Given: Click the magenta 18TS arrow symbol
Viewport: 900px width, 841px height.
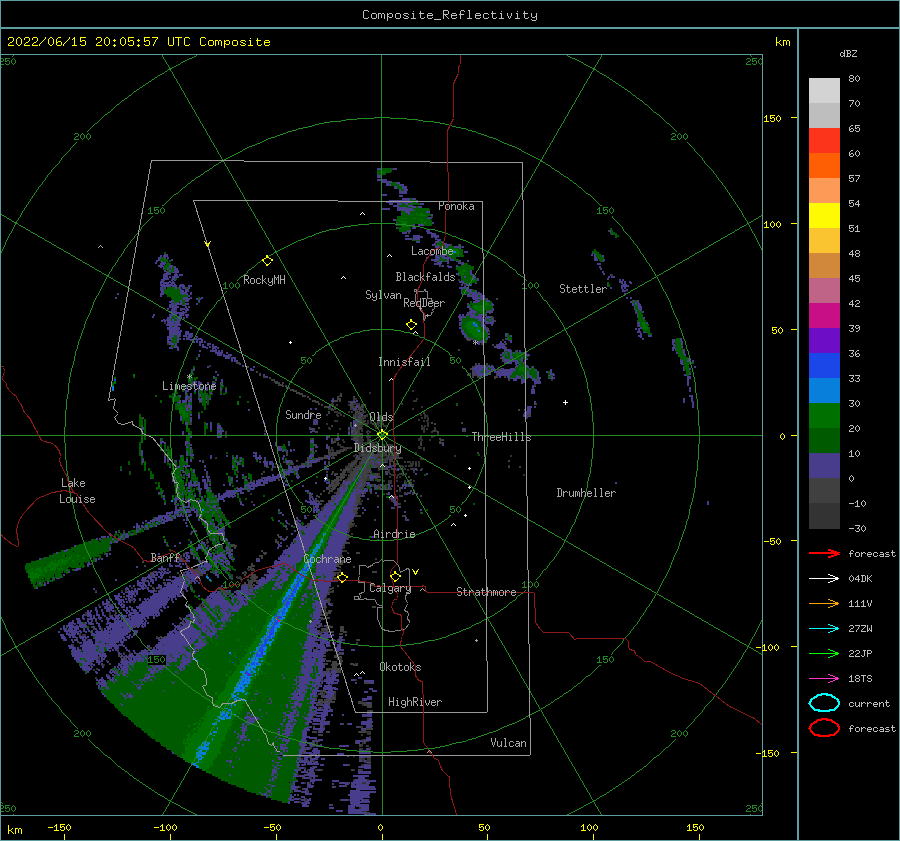Looking at the screenshot, I should tap(824, 679).
